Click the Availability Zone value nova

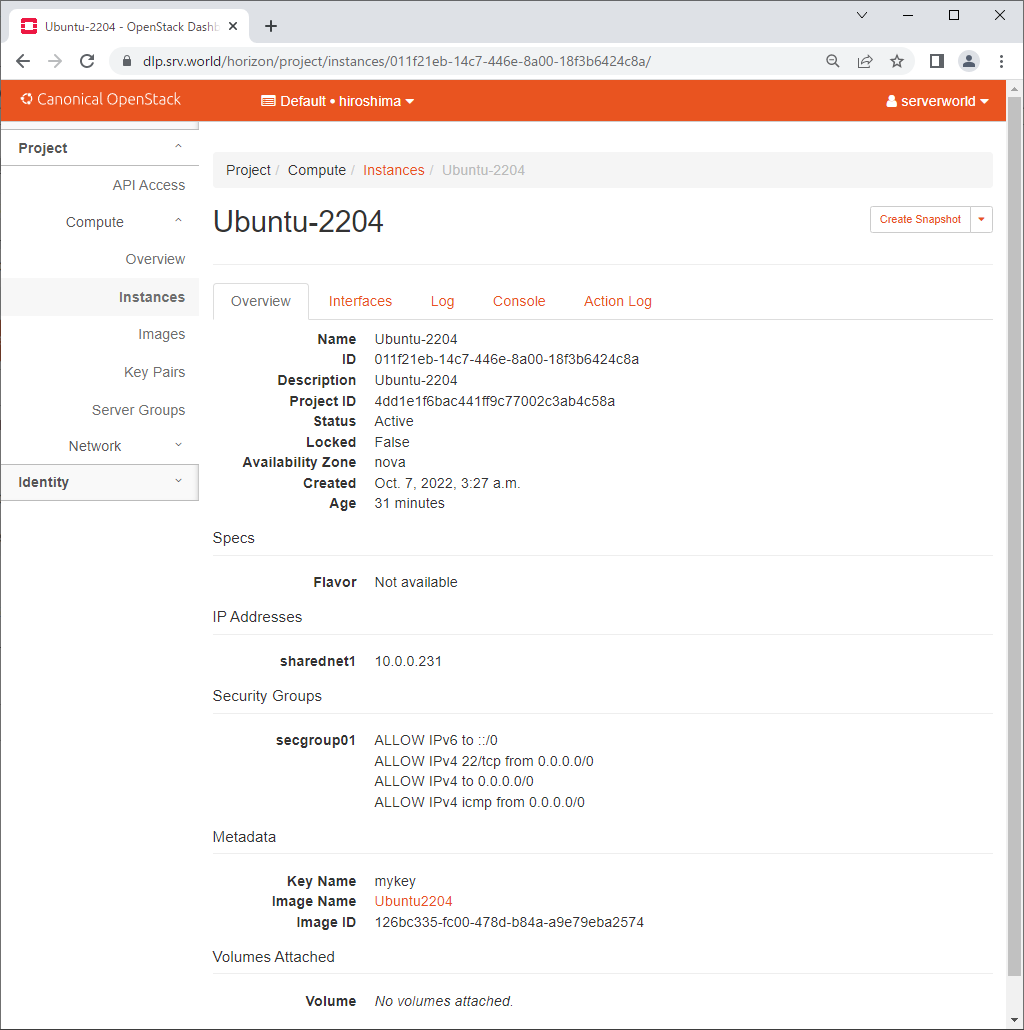click(x=390, y=462)
